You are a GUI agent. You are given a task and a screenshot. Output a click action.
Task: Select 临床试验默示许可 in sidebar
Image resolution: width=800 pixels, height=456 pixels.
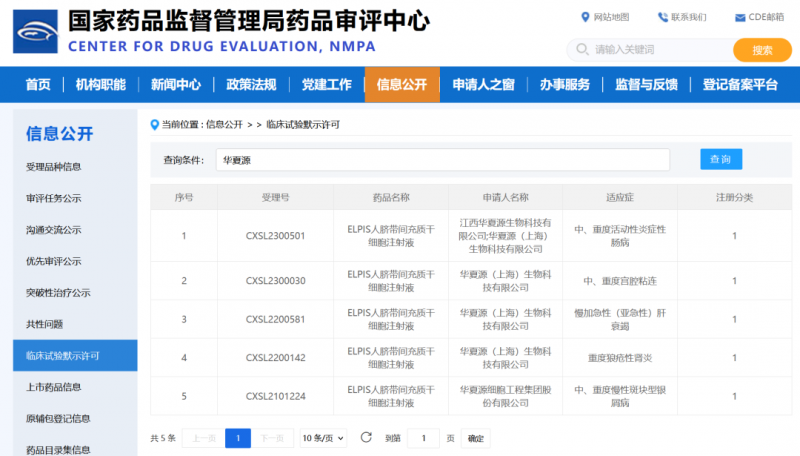pos(75,356)
